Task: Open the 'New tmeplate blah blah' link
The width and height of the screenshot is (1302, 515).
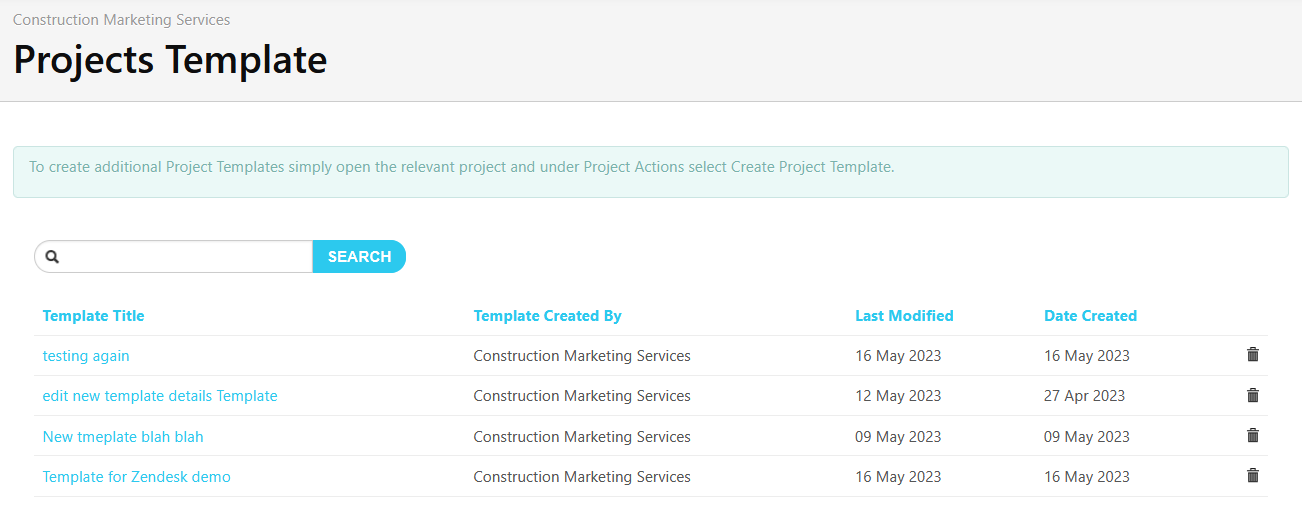Action: (x=123, y=437)
